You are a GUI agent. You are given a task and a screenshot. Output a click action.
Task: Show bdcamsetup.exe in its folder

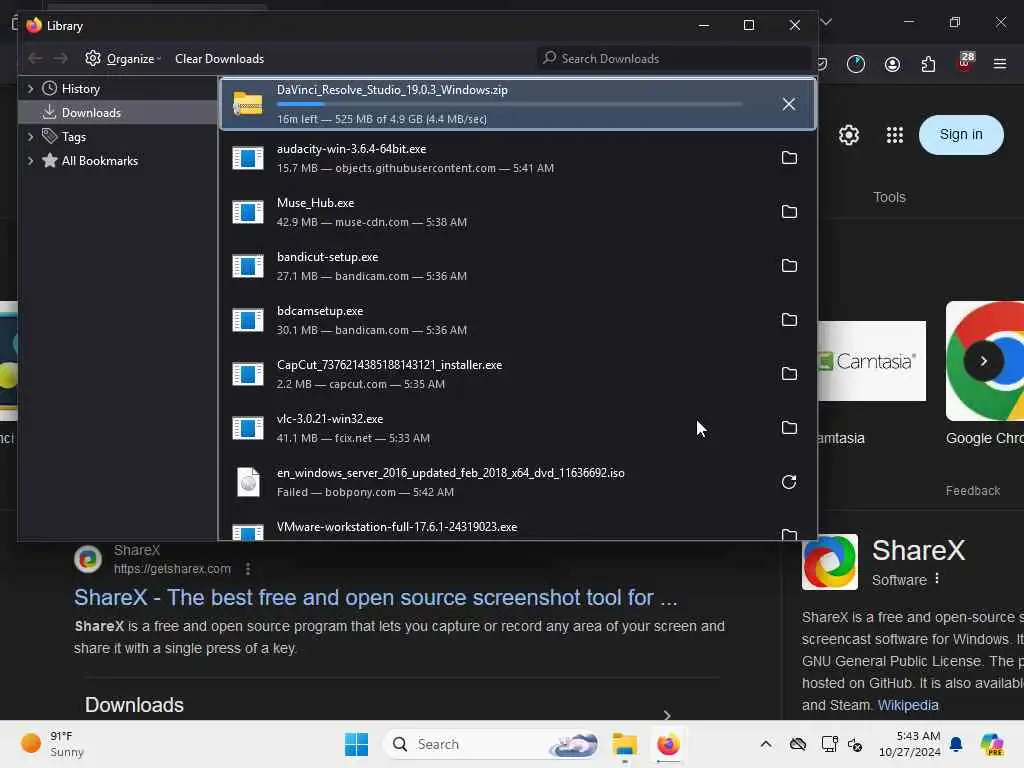789,320
